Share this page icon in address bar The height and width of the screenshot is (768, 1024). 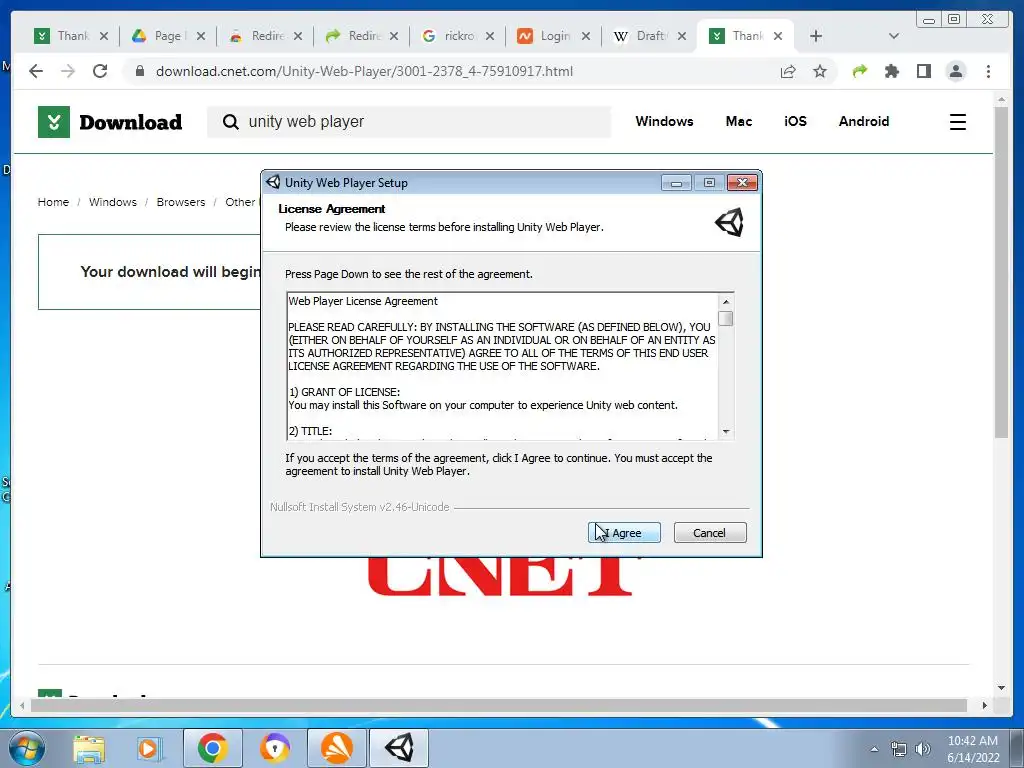click(x=788, y=71)
